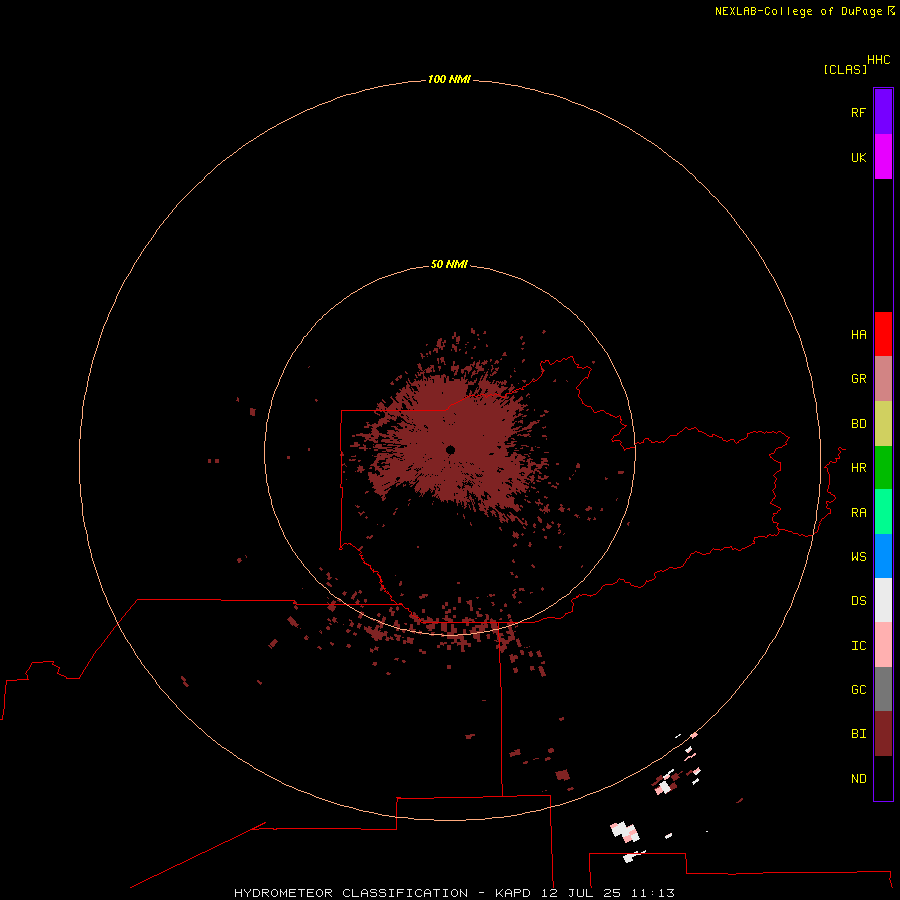Click the BI dark-red legend swatch
The width and height of the screenshot is (900, 900).
point(883,734)
